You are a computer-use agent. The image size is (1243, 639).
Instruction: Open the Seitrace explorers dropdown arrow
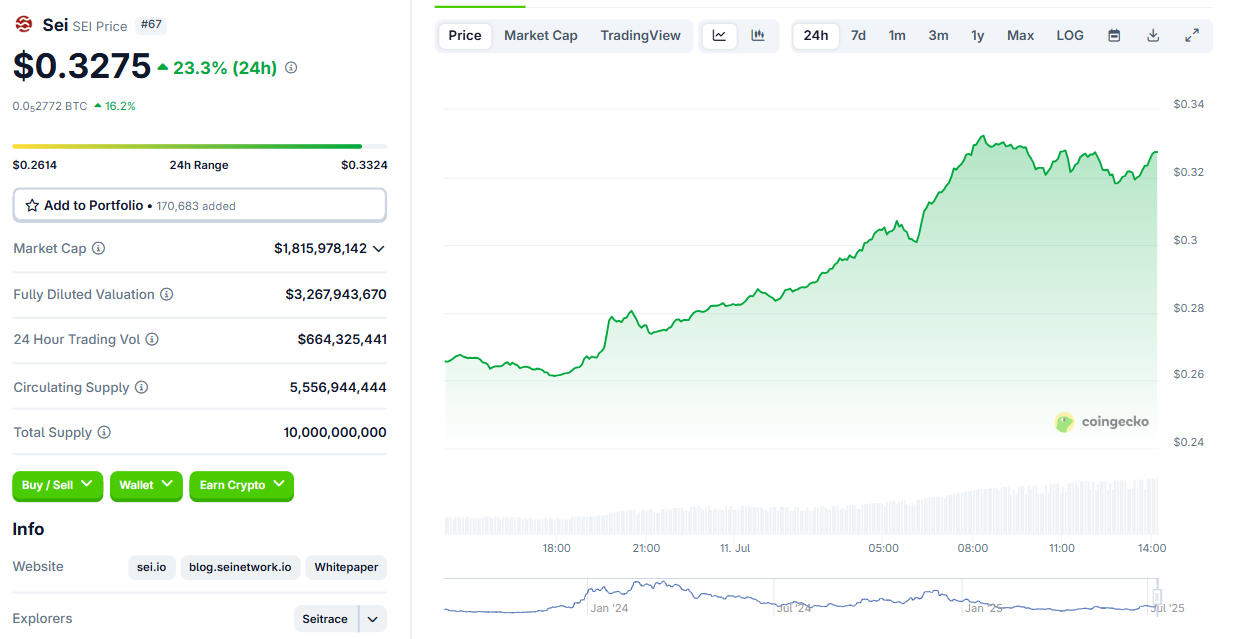click(x=372, y=619)
